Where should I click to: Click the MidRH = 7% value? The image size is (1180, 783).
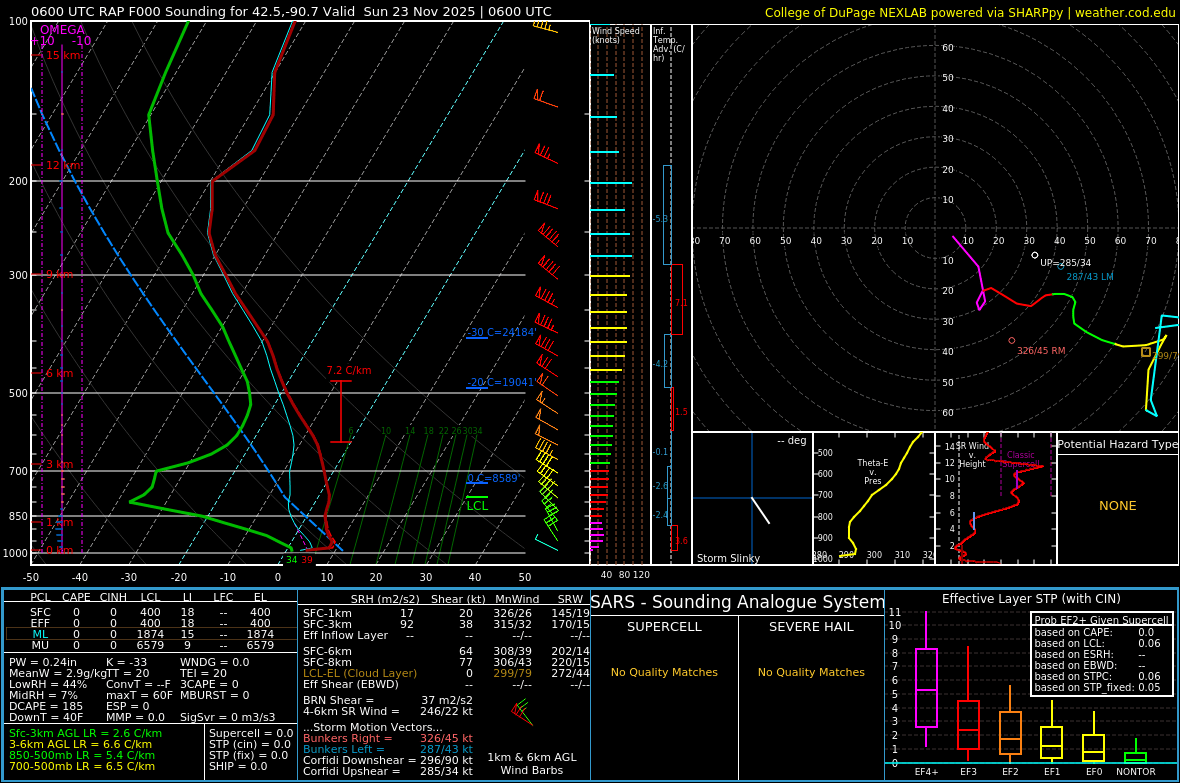coord(43,695)
